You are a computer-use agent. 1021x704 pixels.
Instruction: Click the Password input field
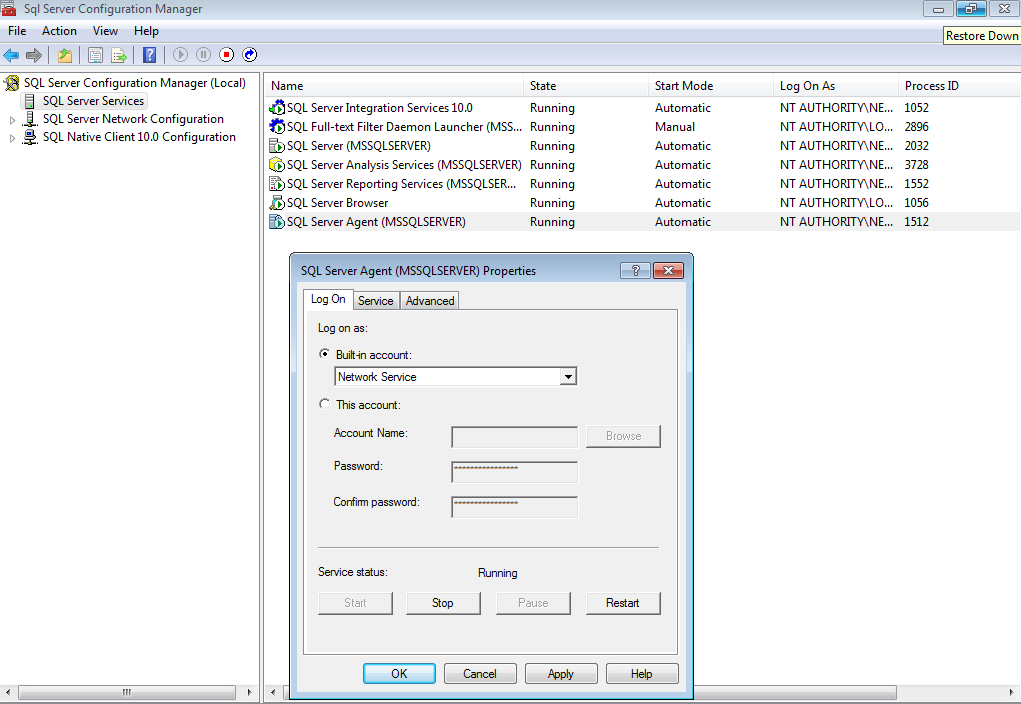pos(514,472)
